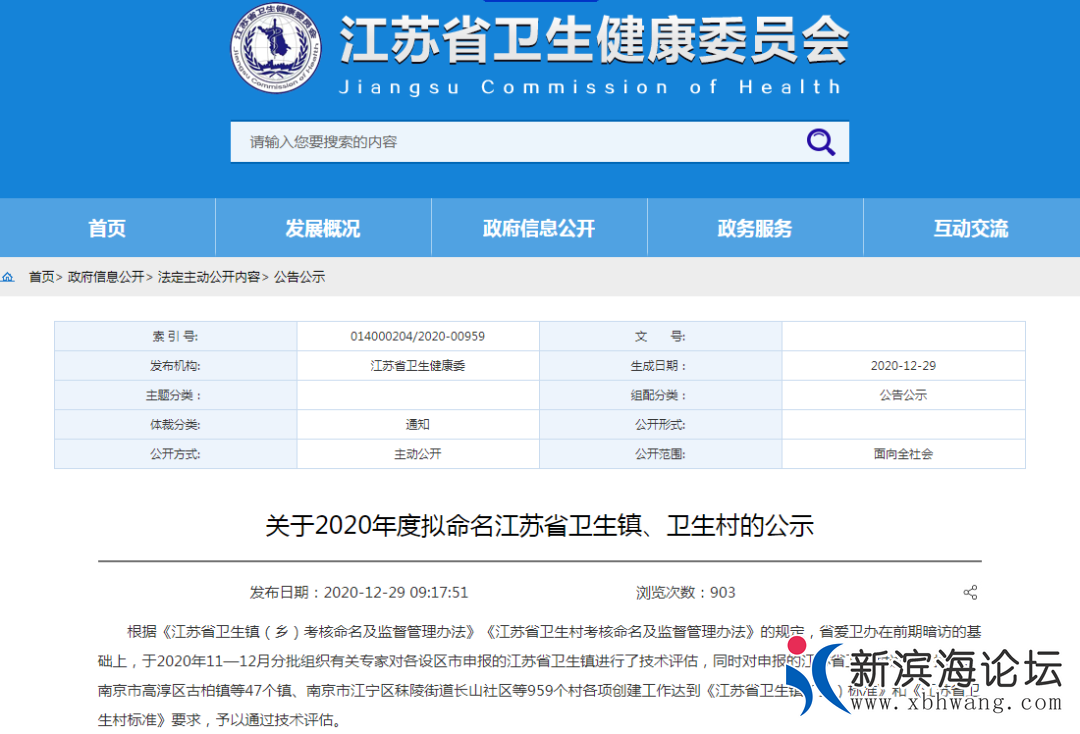
Task: Click the search magnifier icon
Action: tap(820, 141)
